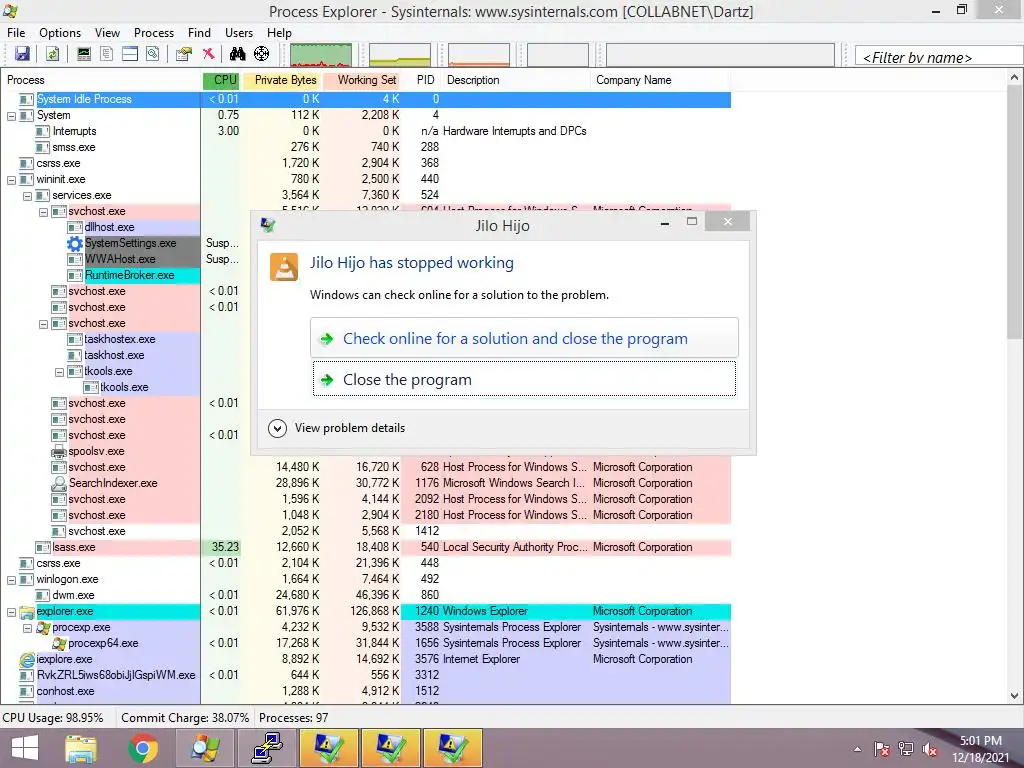
Task: Select the lsass.exe process row
Action: [366, 547]
